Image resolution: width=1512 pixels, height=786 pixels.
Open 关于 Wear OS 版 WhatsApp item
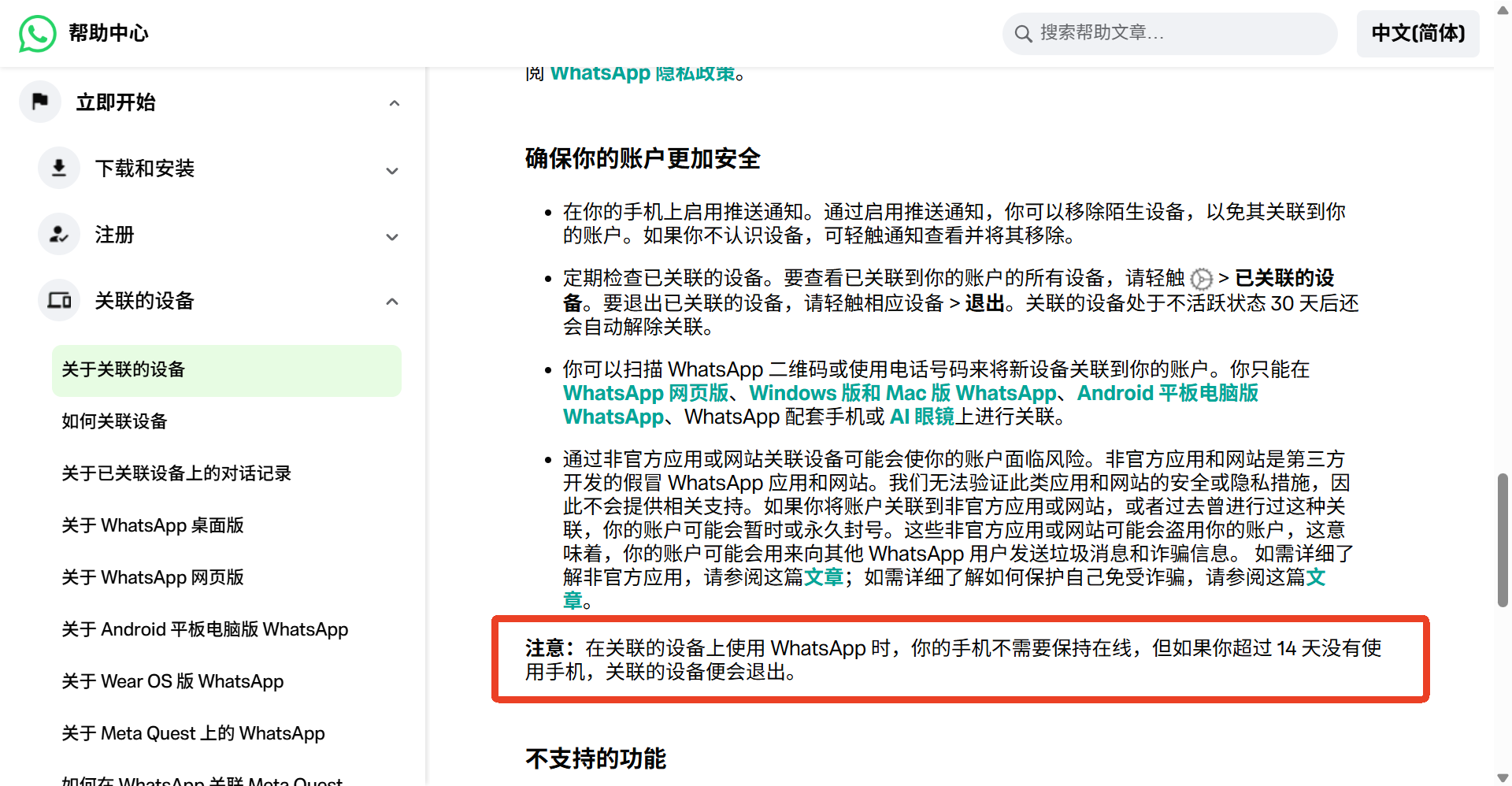click(172, 681)
